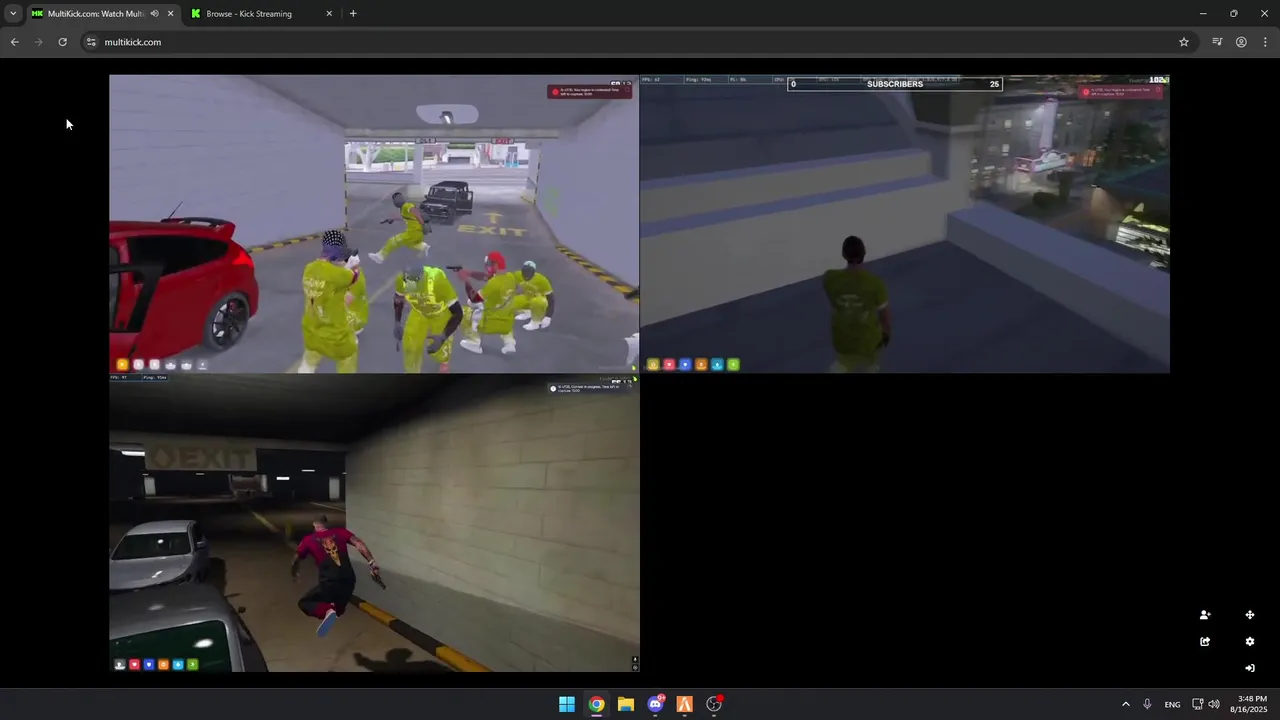Open the share layout icon
The width and height of the screenshot is (1280, 720).
pyautogui.click(x=1205, y=642)
